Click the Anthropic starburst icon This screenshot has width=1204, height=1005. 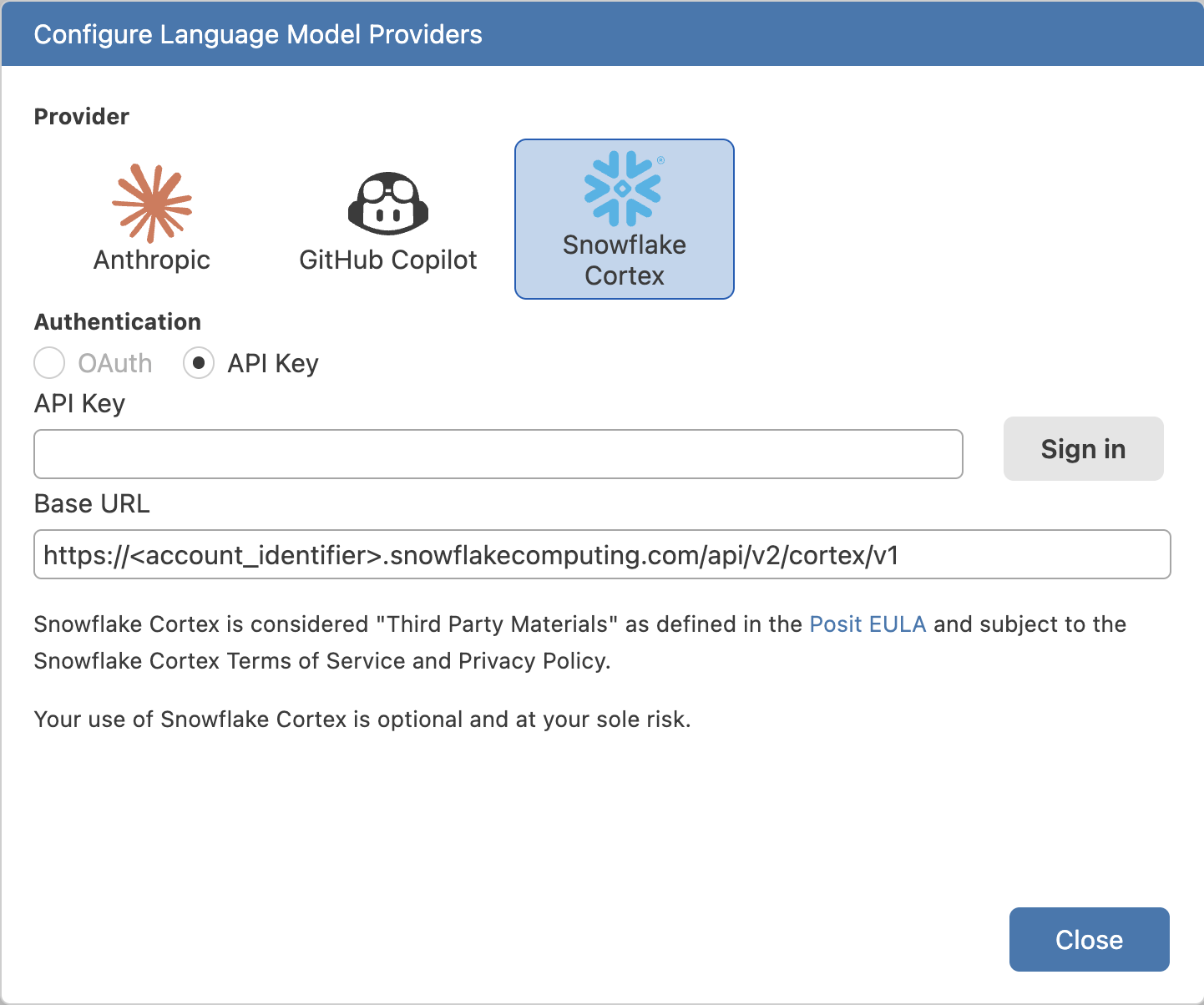click(151, 202)
